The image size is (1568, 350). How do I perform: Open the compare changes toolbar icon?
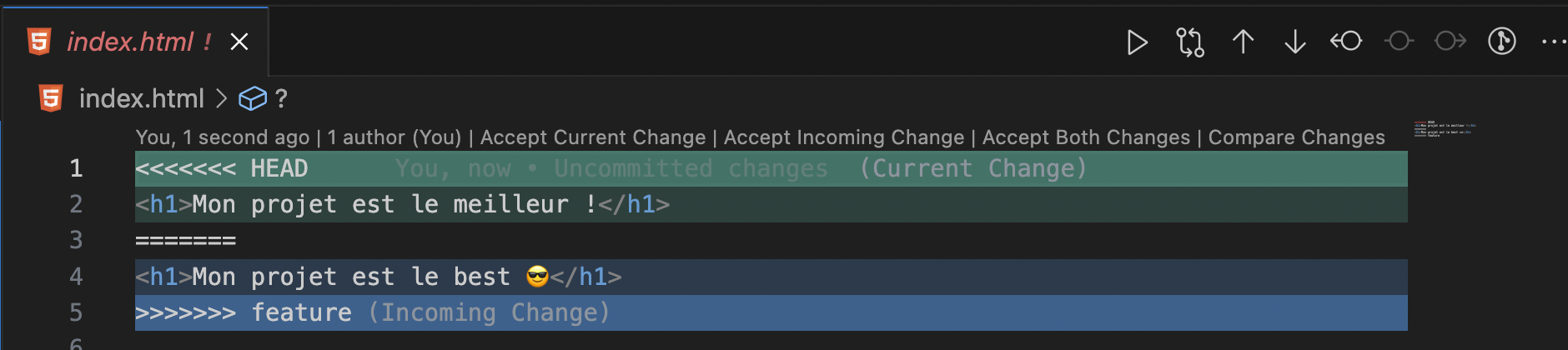point(1190,42)
